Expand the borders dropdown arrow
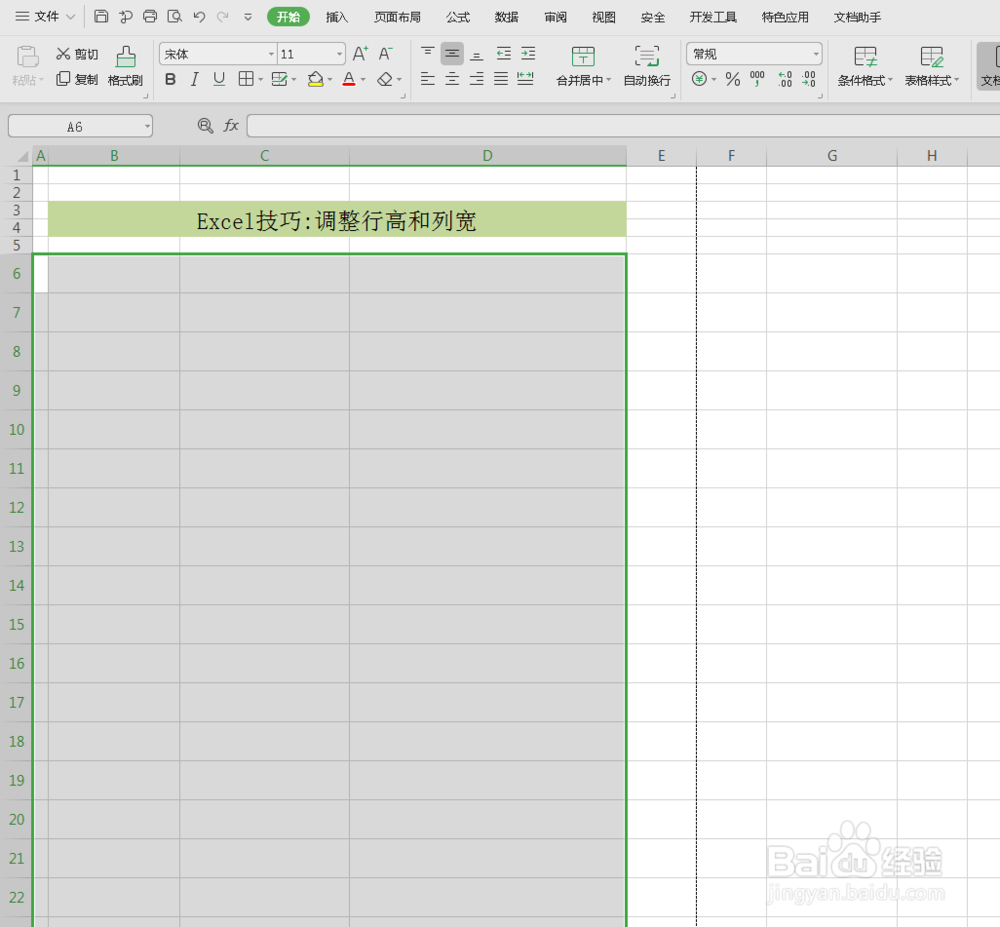Screen dimensions: 1000x927 pos(260,80)
